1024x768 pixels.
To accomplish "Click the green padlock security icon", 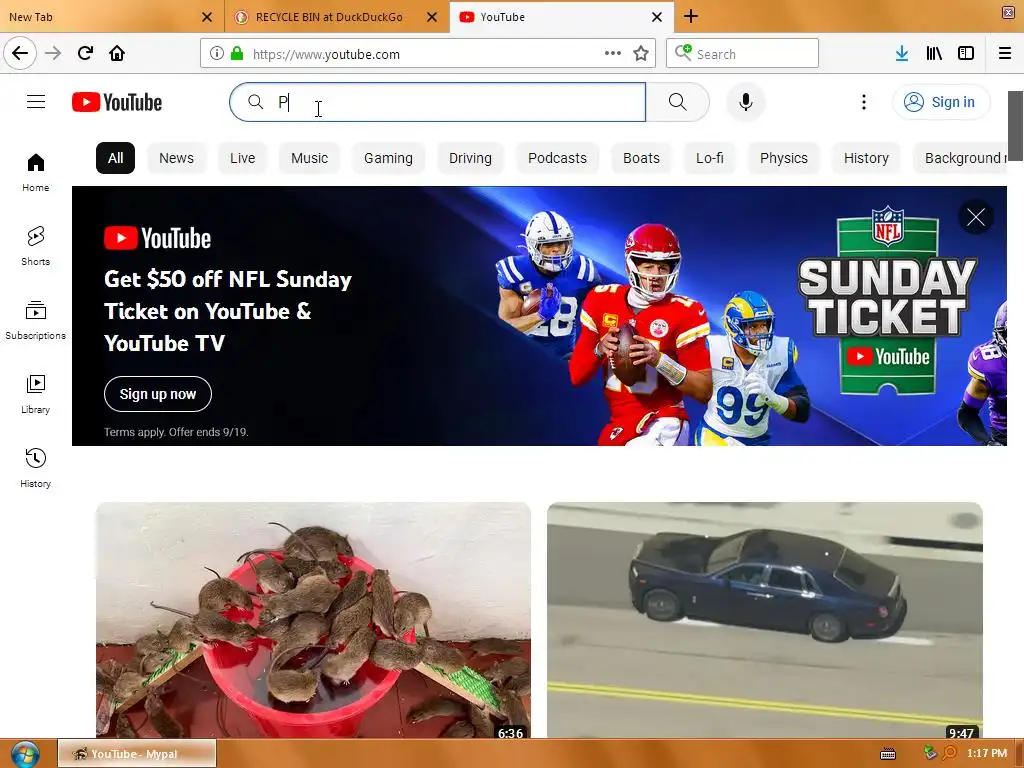I will (237, 54).
